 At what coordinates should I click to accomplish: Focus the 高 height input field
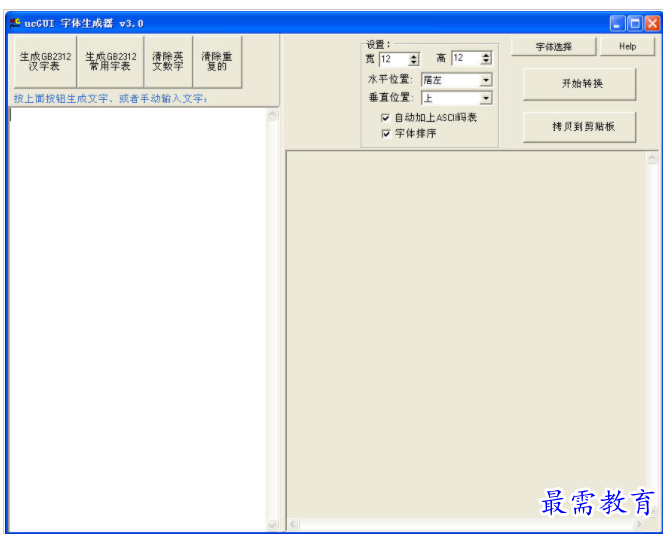(x=467, y=58)
